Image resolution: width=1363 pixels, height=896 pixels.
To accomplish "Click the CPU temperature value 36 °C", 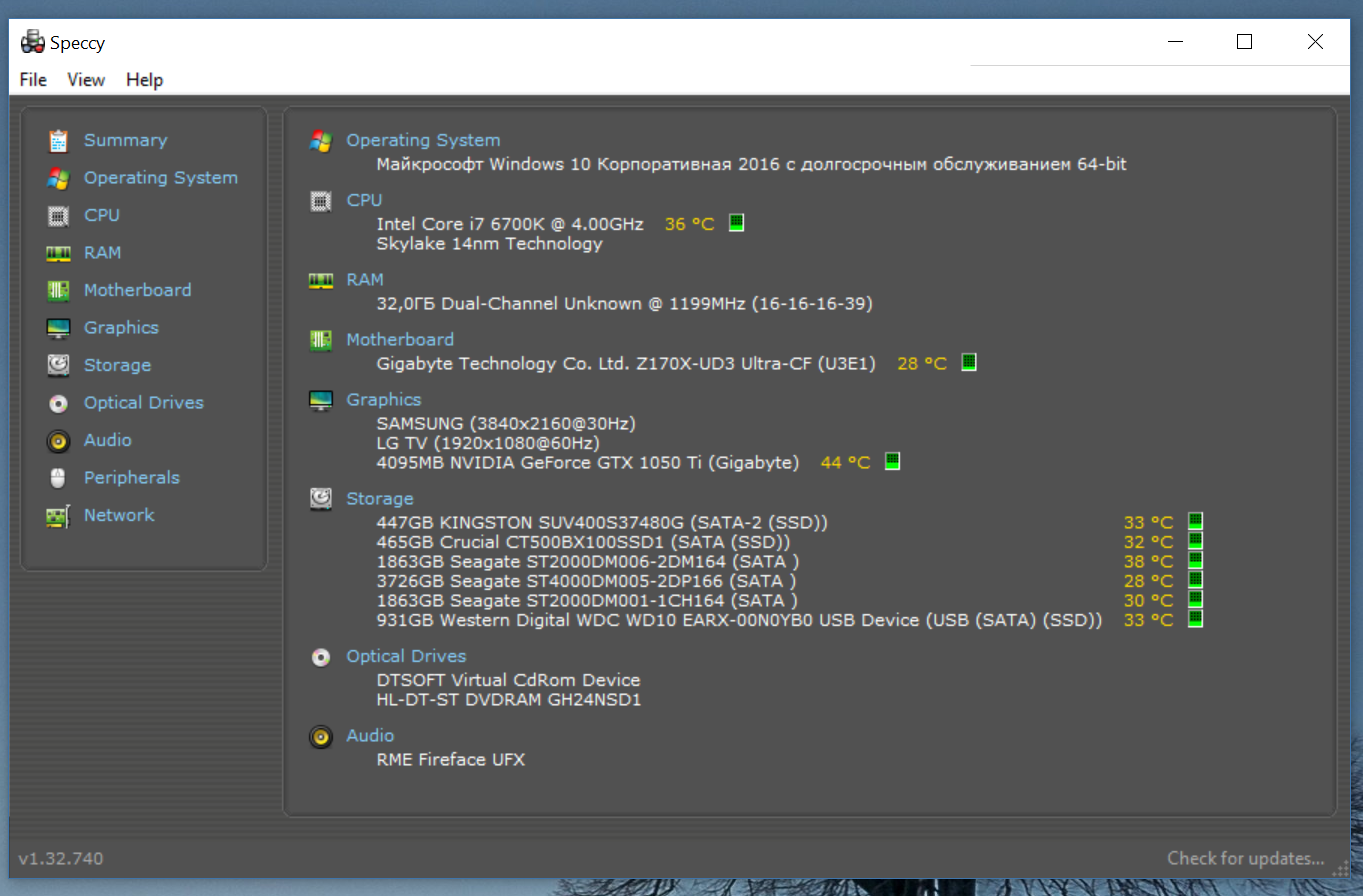I will [x=690, y=224].
